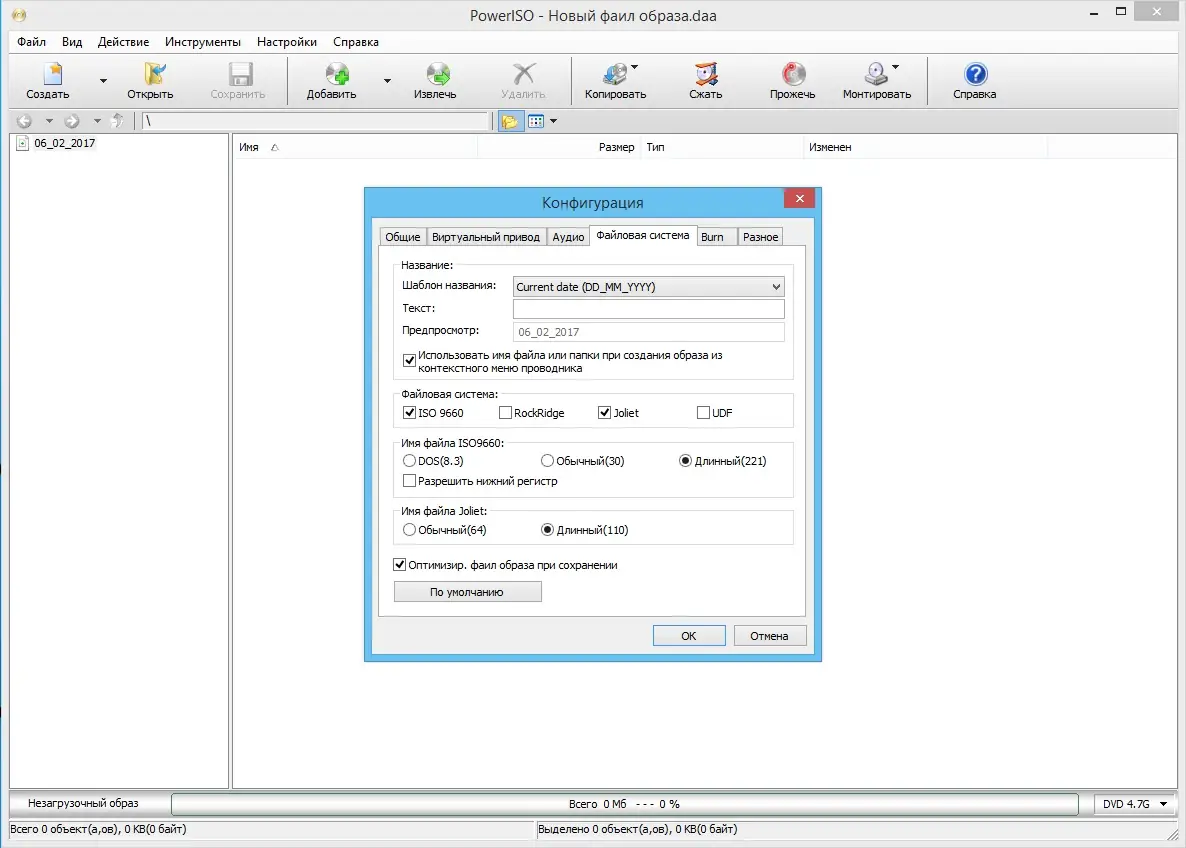The image size is (1186, 848).
Task: Disable the Joliet checkbox
Action: click(x=605, y=412)
